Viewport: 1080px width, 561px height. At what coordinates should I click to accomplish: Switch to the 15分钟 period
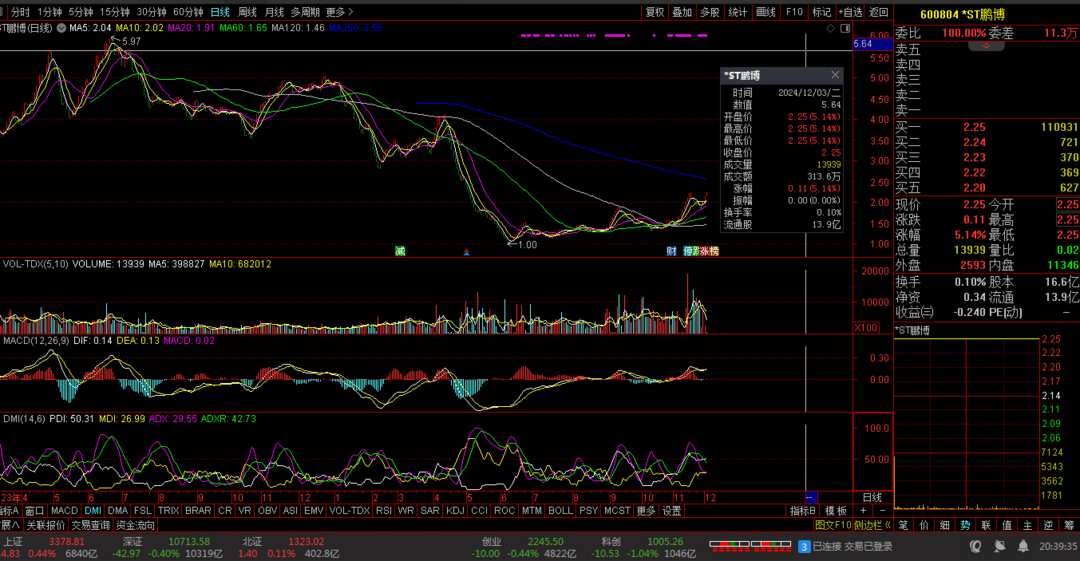(x=114, y=12)
